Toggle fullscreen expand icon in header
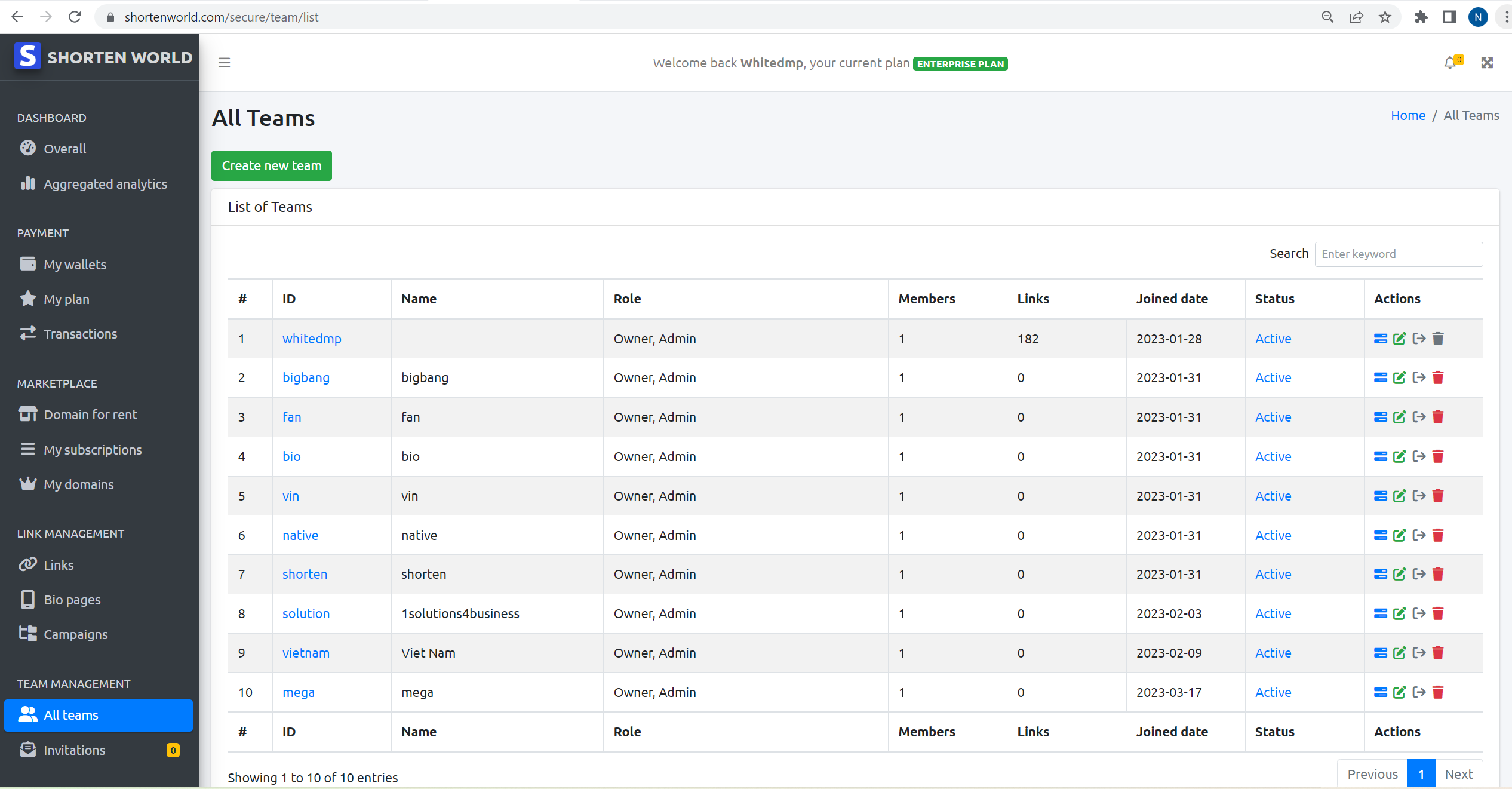This screenshot has height=789, width=1512. (1487, 63)
